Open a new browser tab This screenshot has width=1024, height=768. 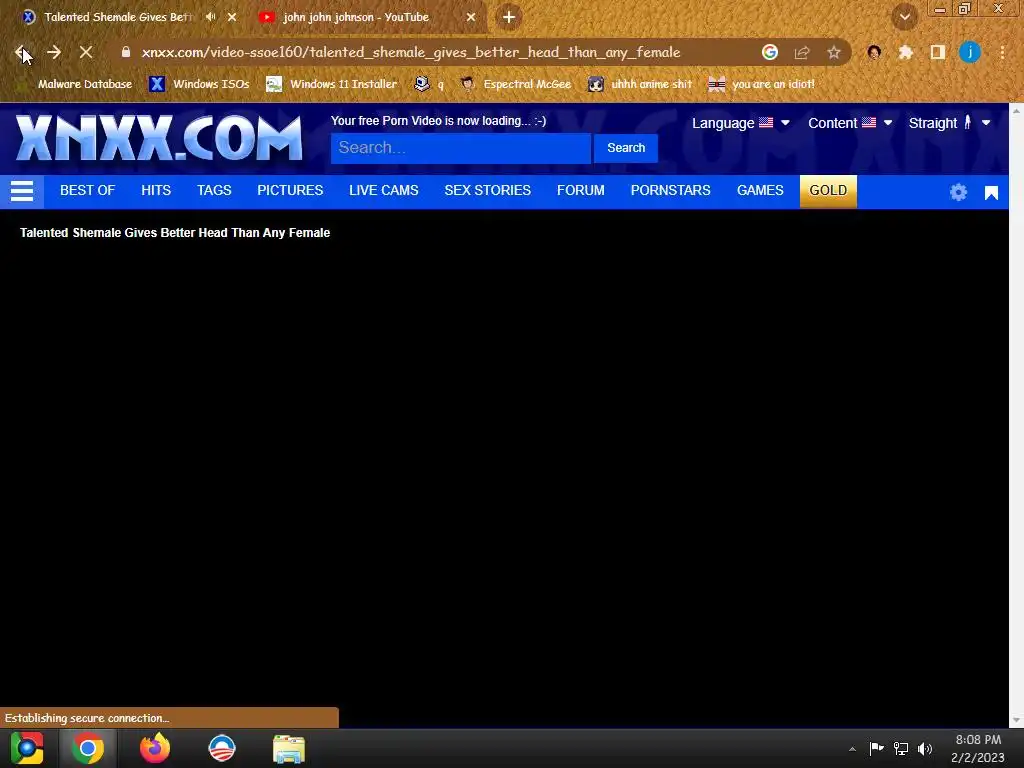[509, 17]
